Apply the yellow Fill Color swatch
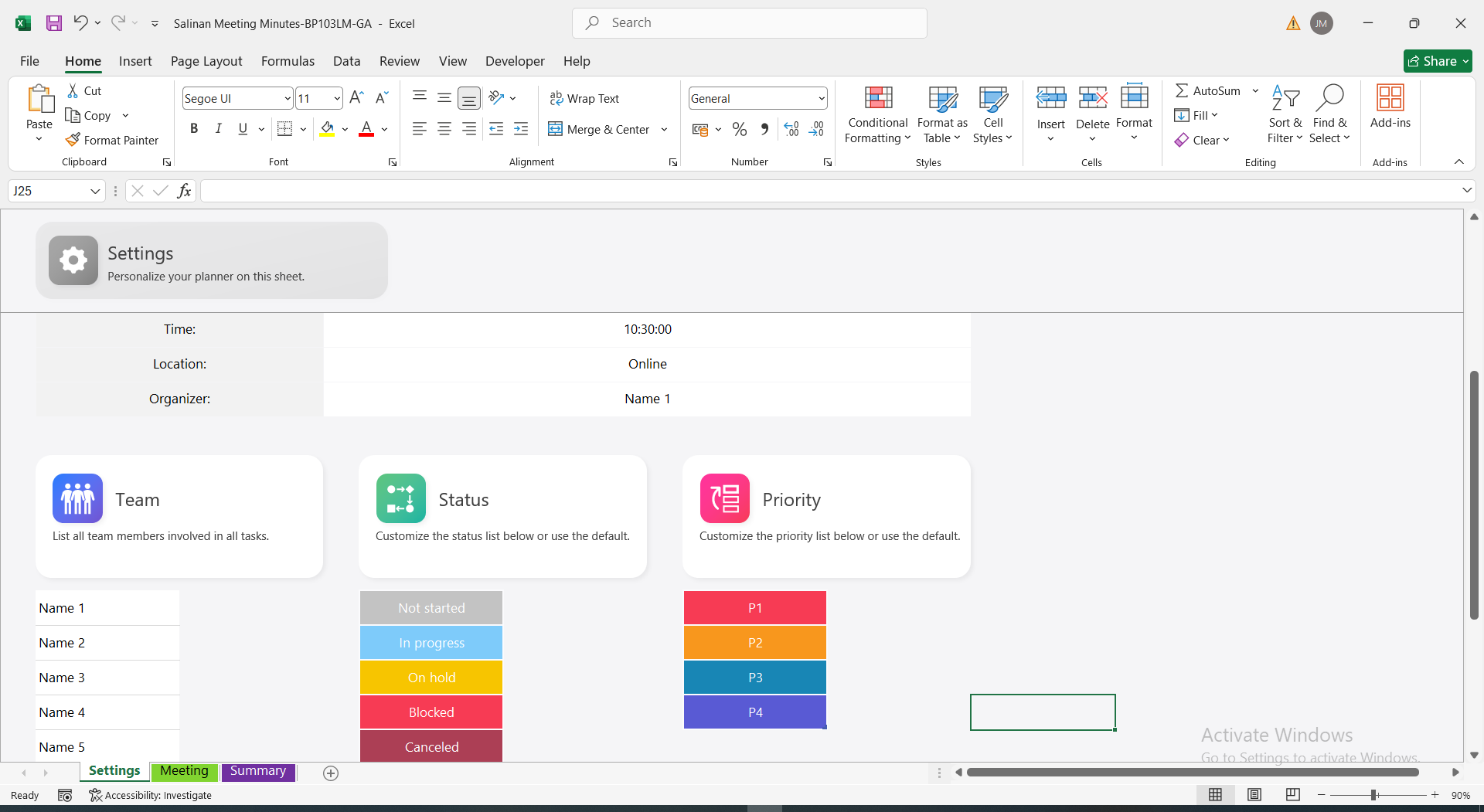The width and height of the screenshot is (1484, 812). [x=328, y=129]
